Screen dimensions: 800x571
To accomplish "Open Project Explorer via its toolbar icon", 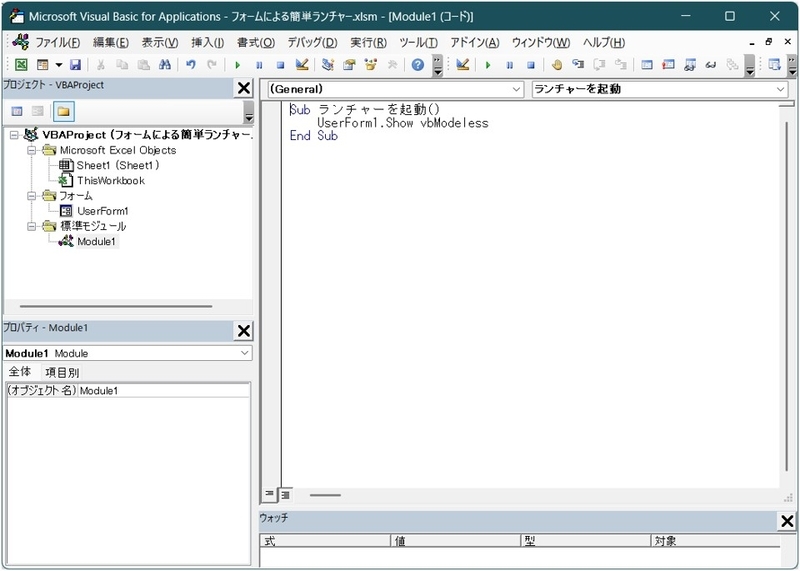I will tap(328, 65).
